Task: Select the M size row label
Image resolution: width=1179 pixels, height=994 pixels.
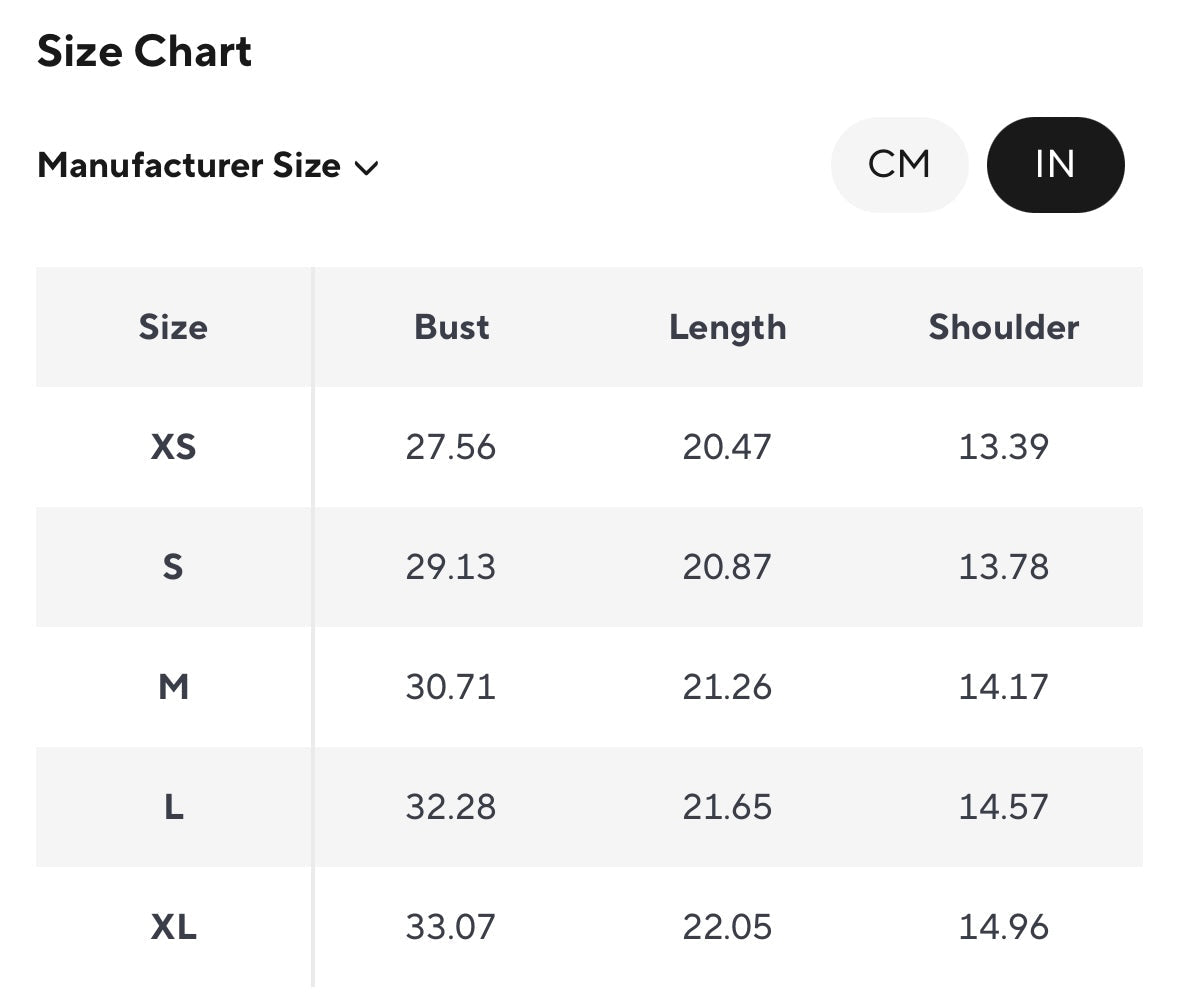Action: [173, 687]
